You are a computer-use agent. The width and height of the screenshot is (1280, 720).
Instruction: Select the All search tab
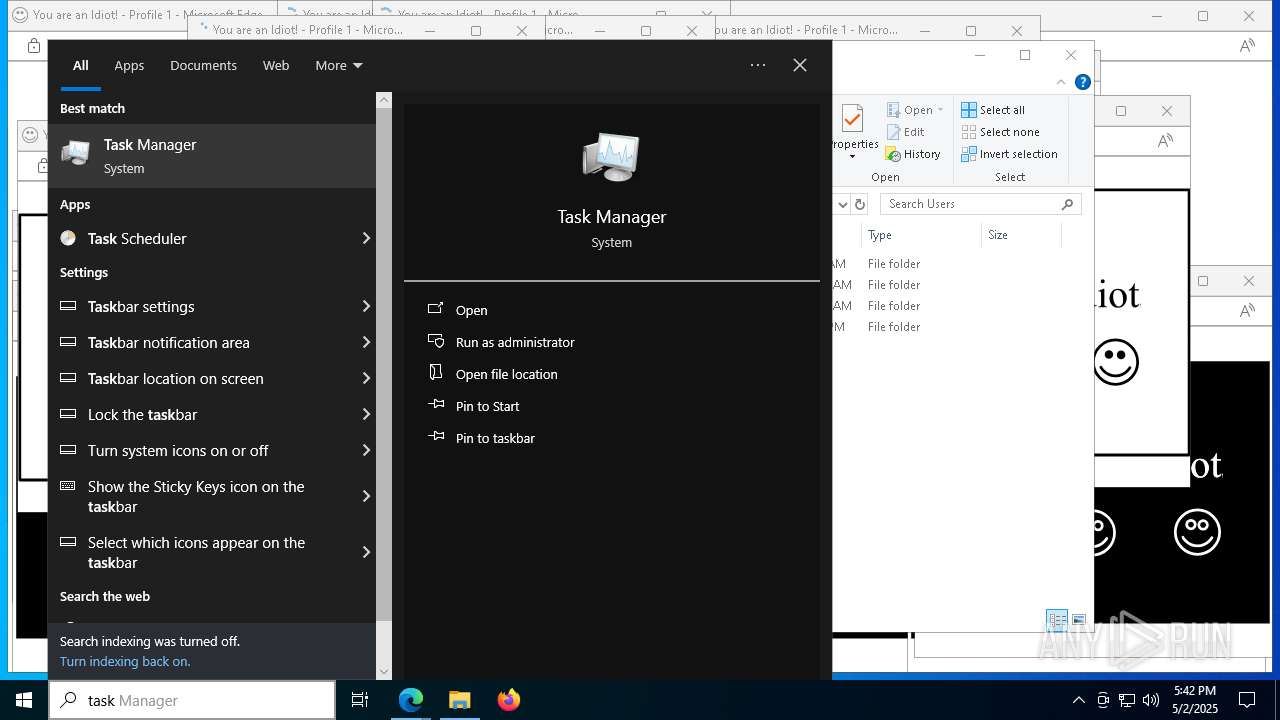pyautogui.click(x=80, y=65)
